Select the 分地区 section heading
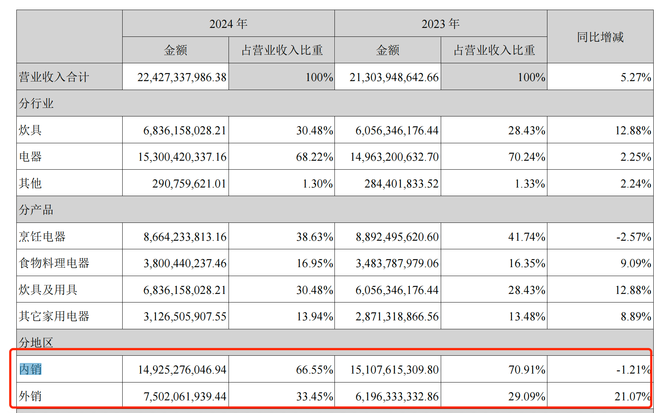Image resolution: width=660 pixels, height=413 pixels. [x=37, y=343]
